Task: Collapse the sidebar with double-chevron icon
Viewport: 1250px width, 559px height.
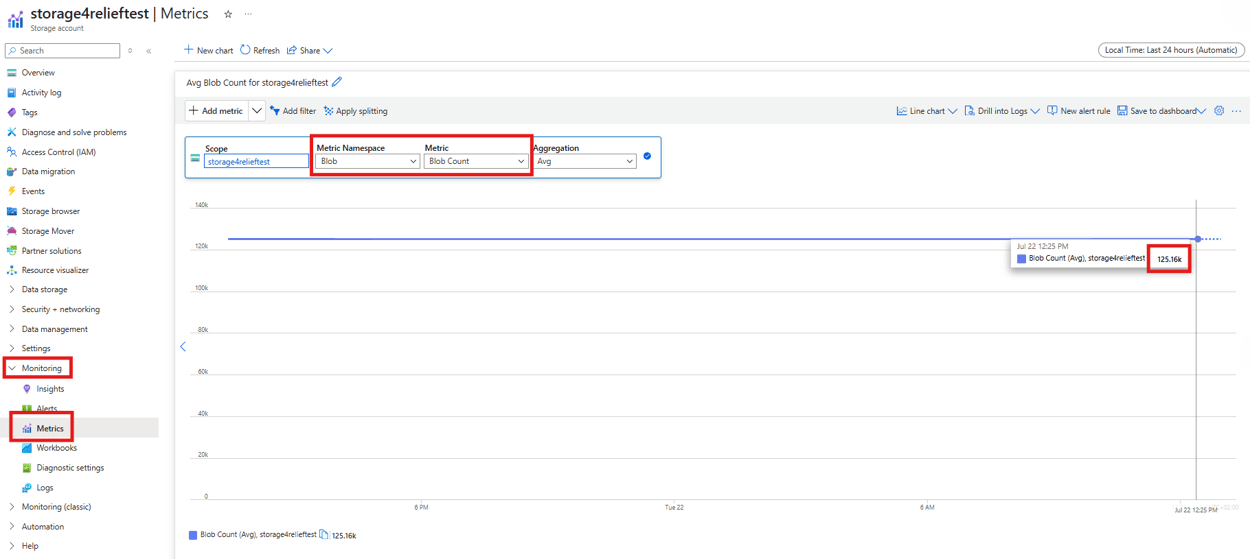Action: [x=149, y=50]
